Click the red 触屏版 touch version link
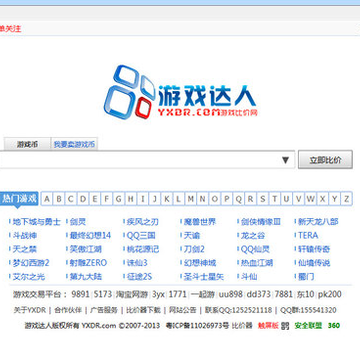 pos(268,326)
